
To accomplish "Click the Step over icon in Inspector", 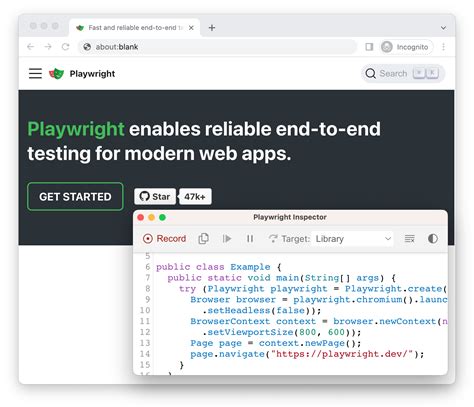I will (273, 239).
